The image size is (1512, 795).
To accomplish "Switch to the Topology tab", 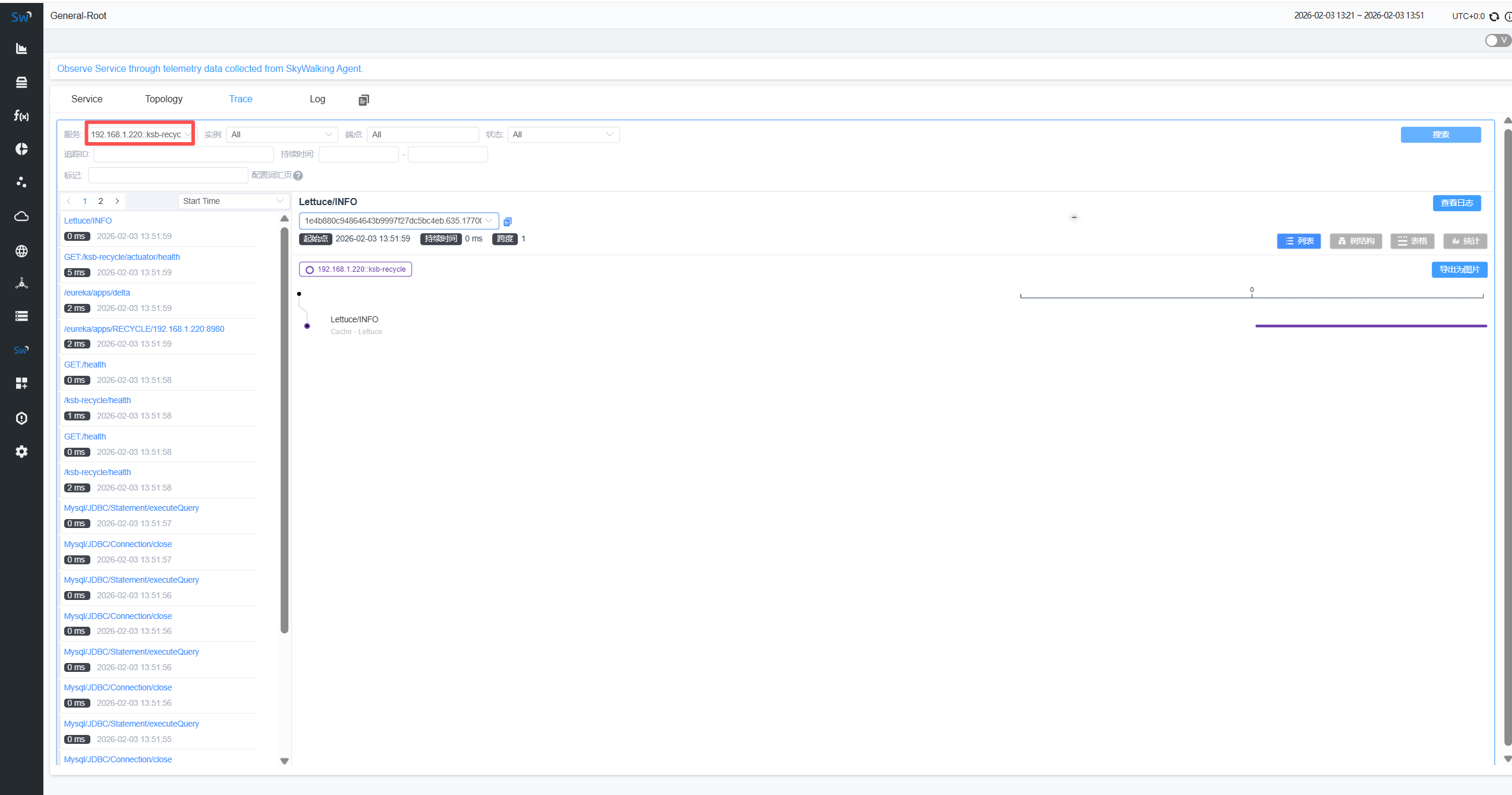I will click(163, 99).
